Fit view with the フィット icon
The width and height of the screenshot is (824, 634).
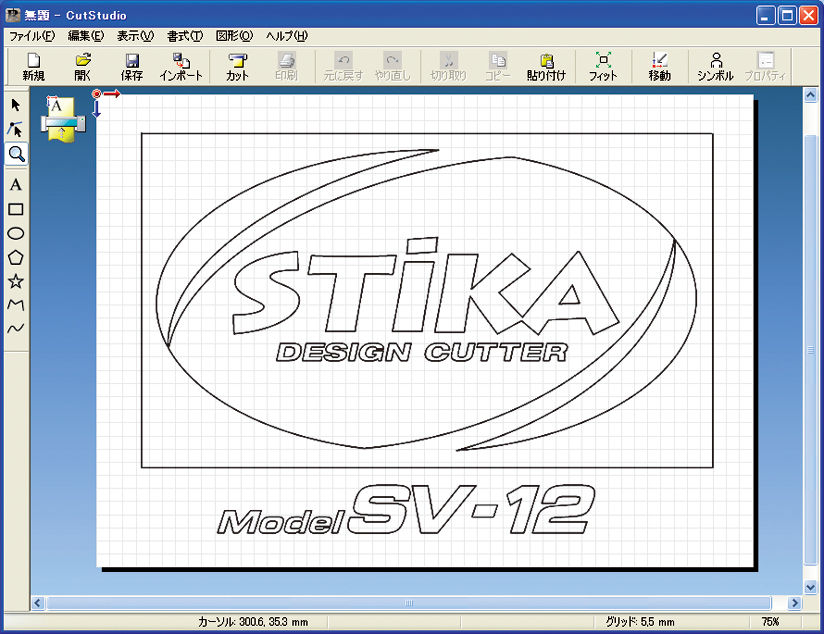603,67
